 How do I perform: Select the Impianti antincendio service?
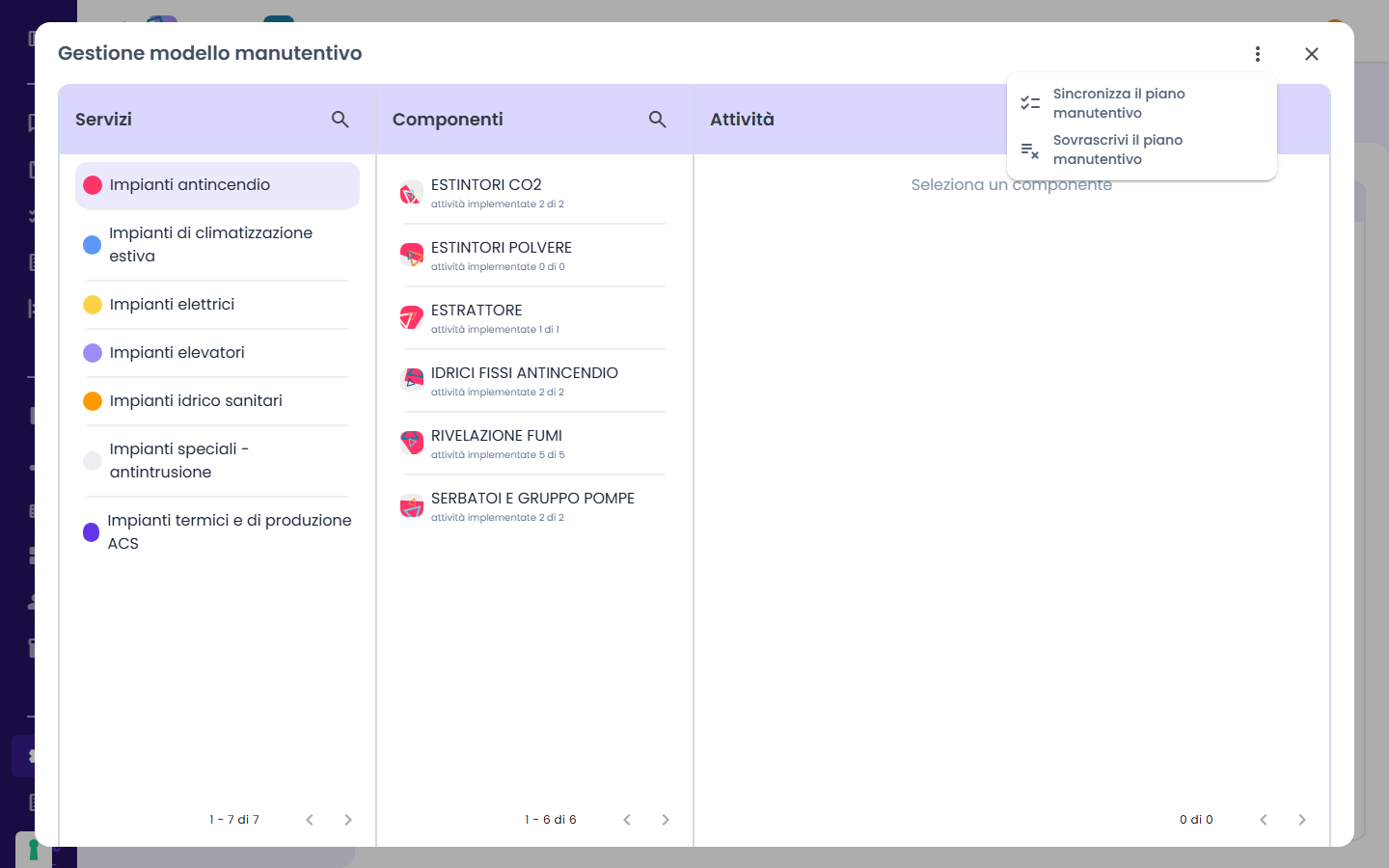tap(217, 185)
